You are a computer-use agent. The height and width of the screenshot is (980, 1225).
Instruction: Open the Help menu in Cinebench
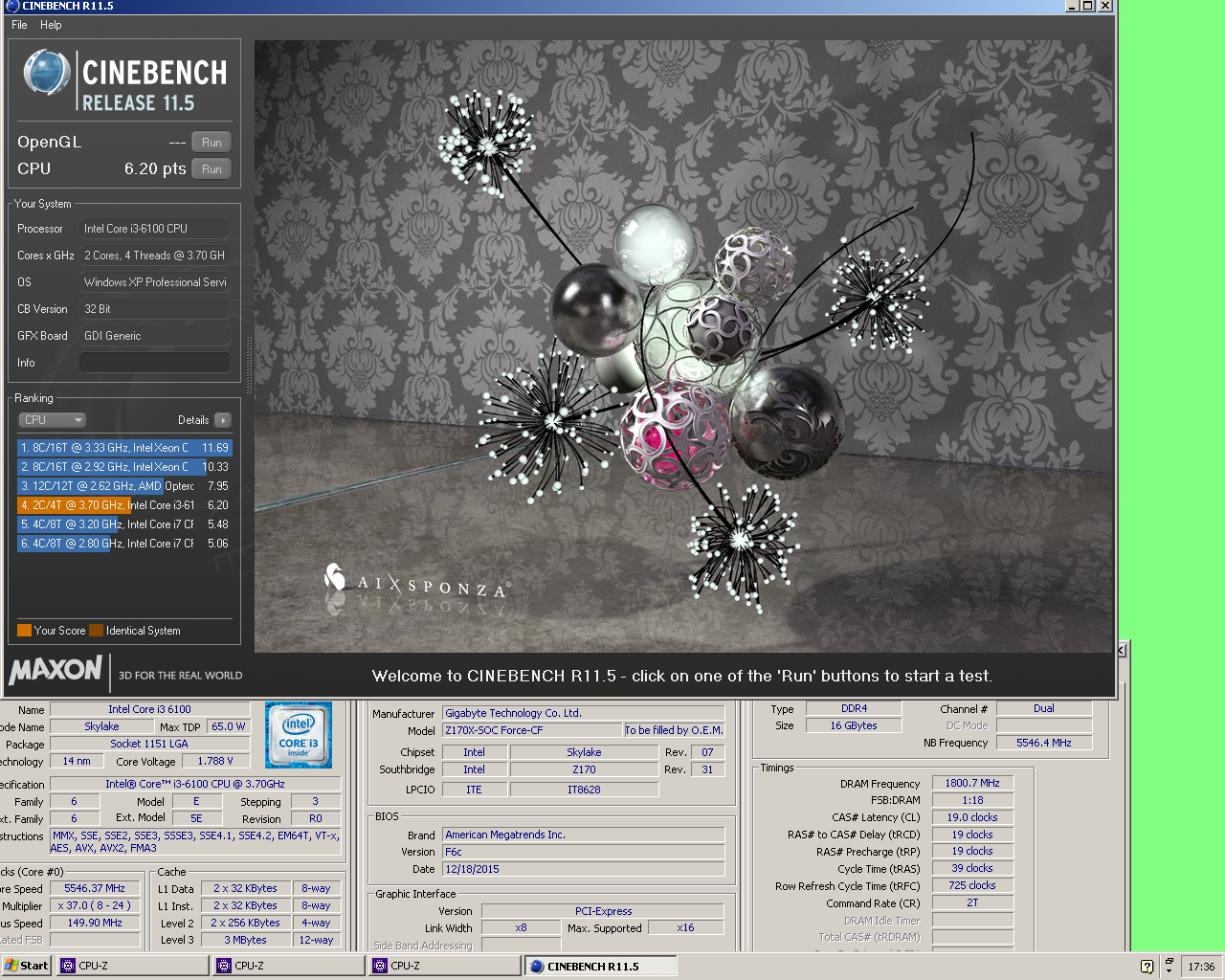(51, 25)
